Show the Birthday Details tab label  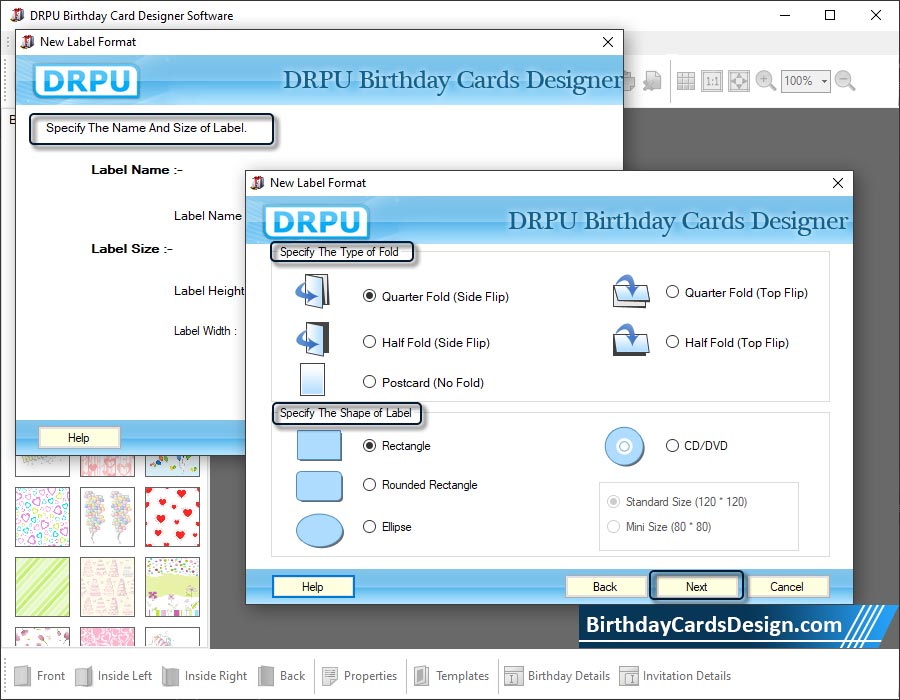click(569, 676)
